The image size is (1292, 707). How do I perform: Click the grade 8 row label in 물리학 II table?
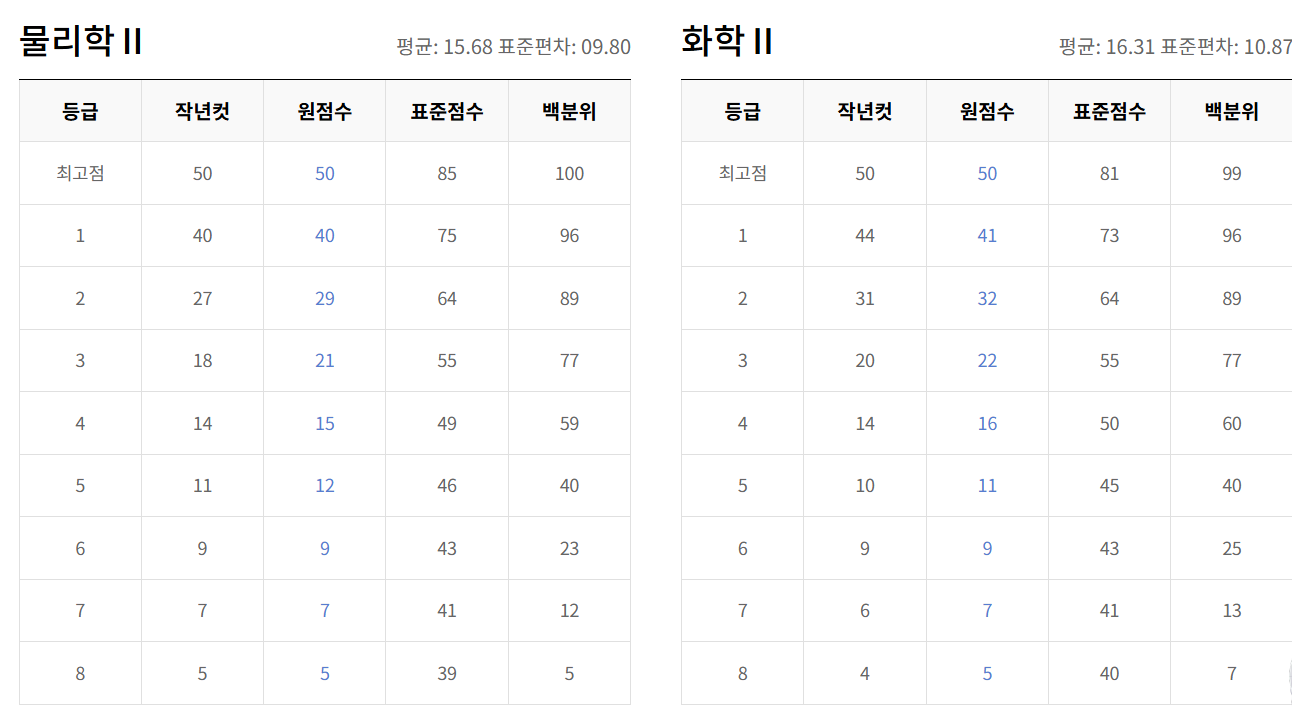79,673
